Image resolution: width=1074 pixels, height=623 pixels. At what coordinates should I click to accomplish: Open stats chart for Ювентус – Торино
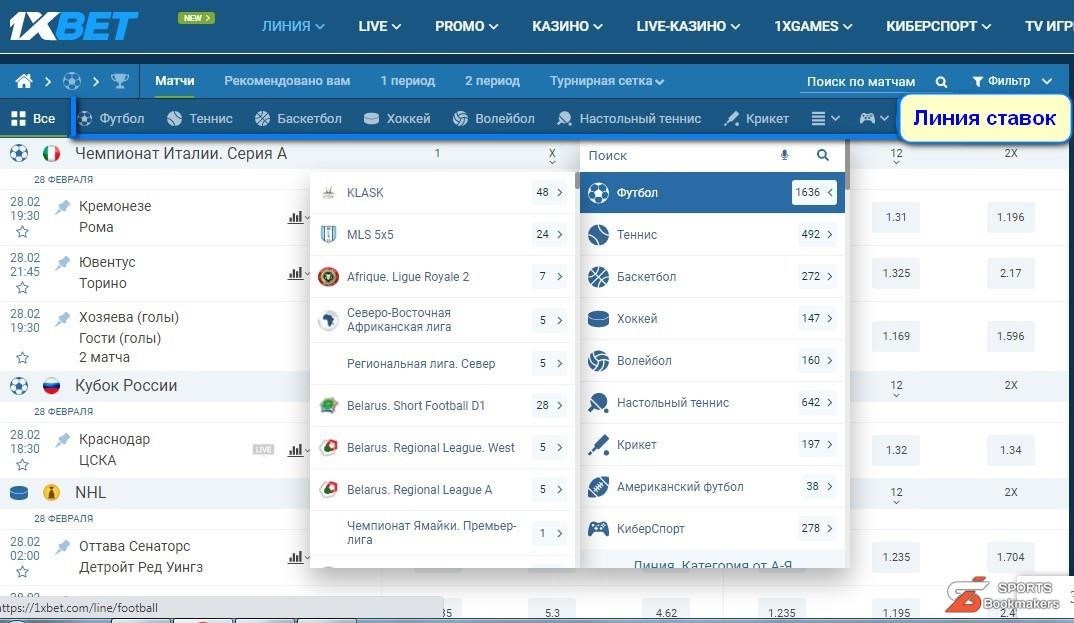click(x=296, y=273)
